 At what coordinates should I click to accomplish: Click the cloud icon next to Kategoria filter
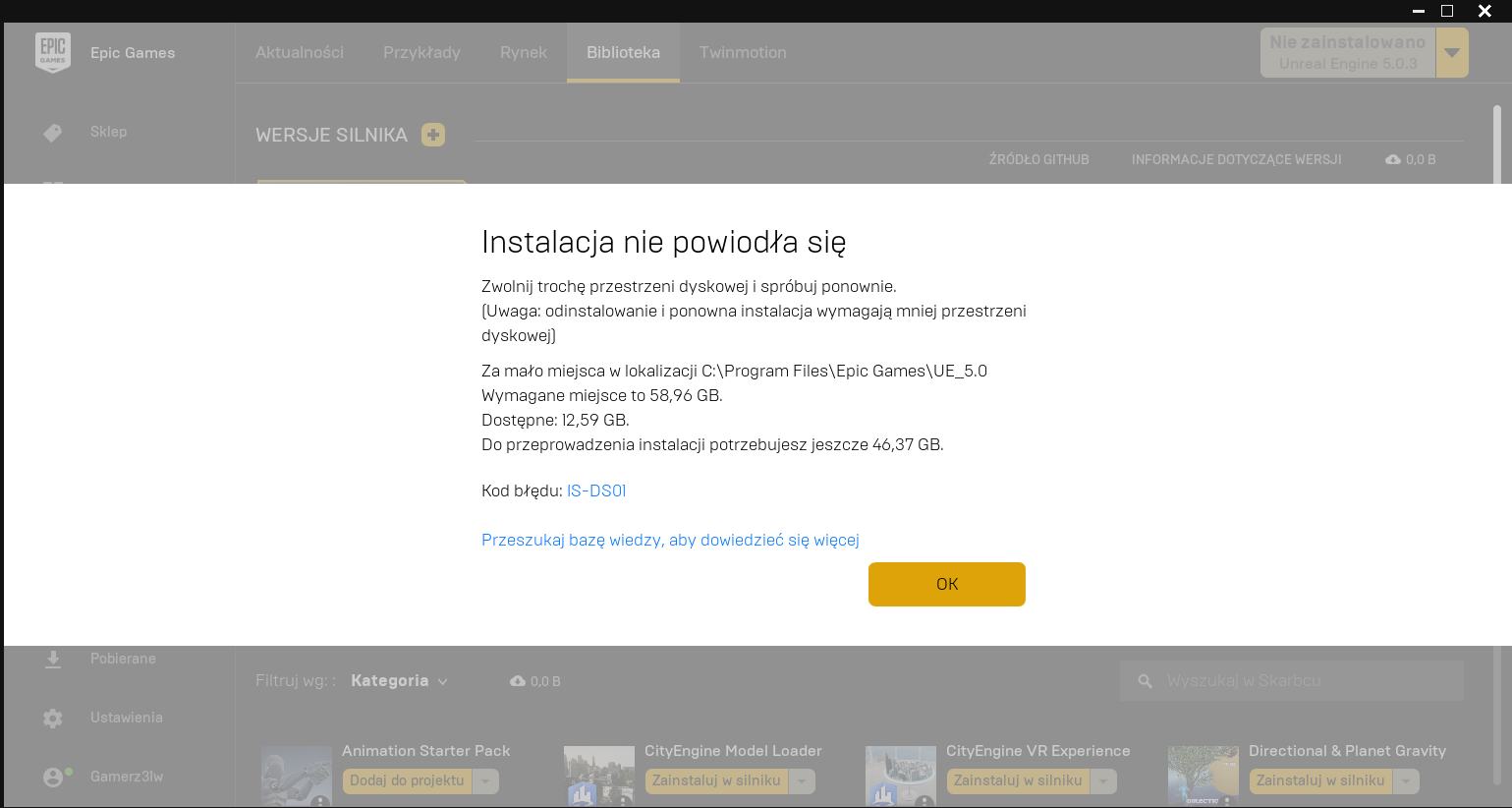[518, 681]
